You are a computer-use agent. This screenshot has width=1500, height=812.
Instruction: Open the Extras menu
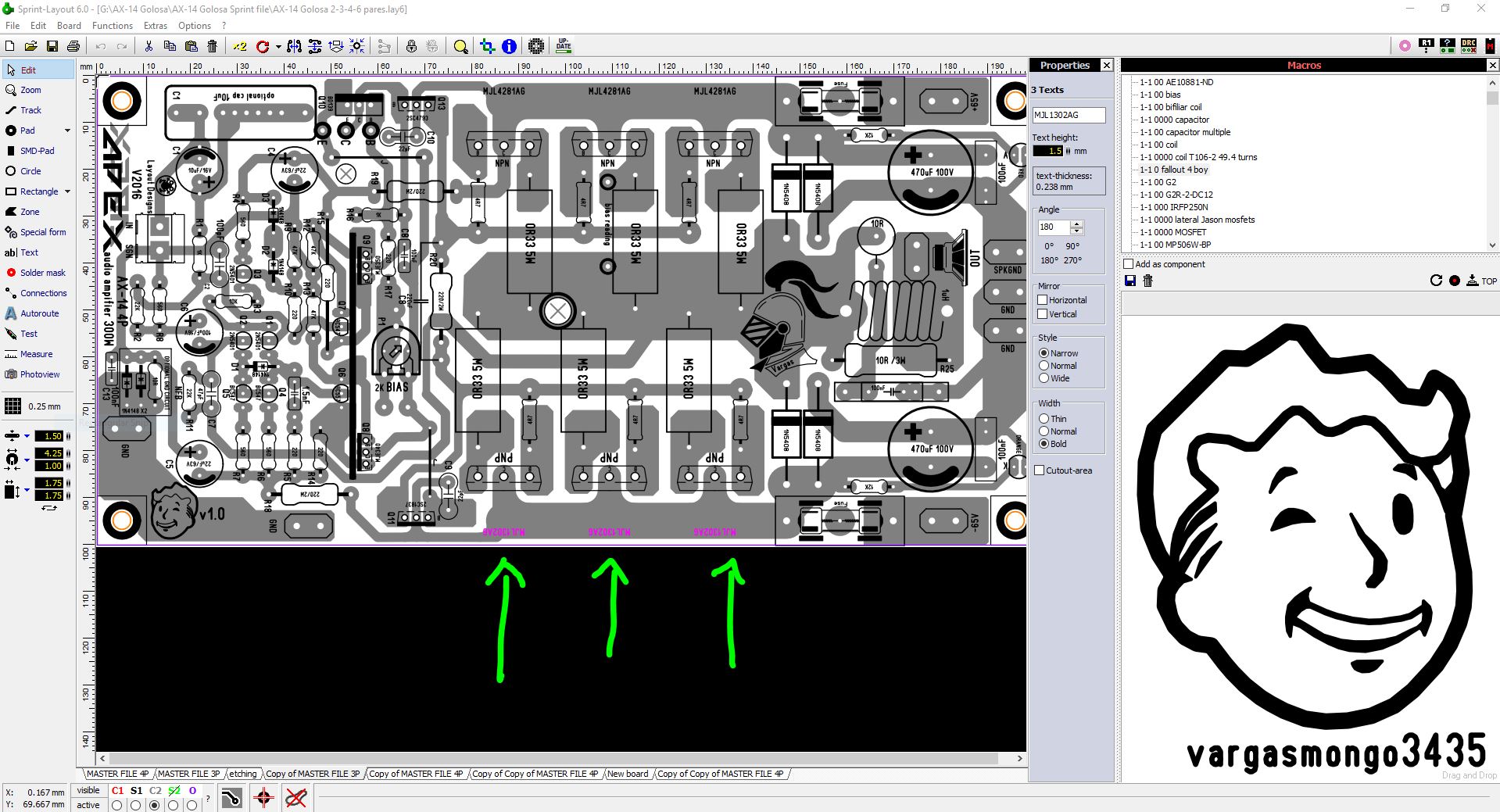coord(156,26)
